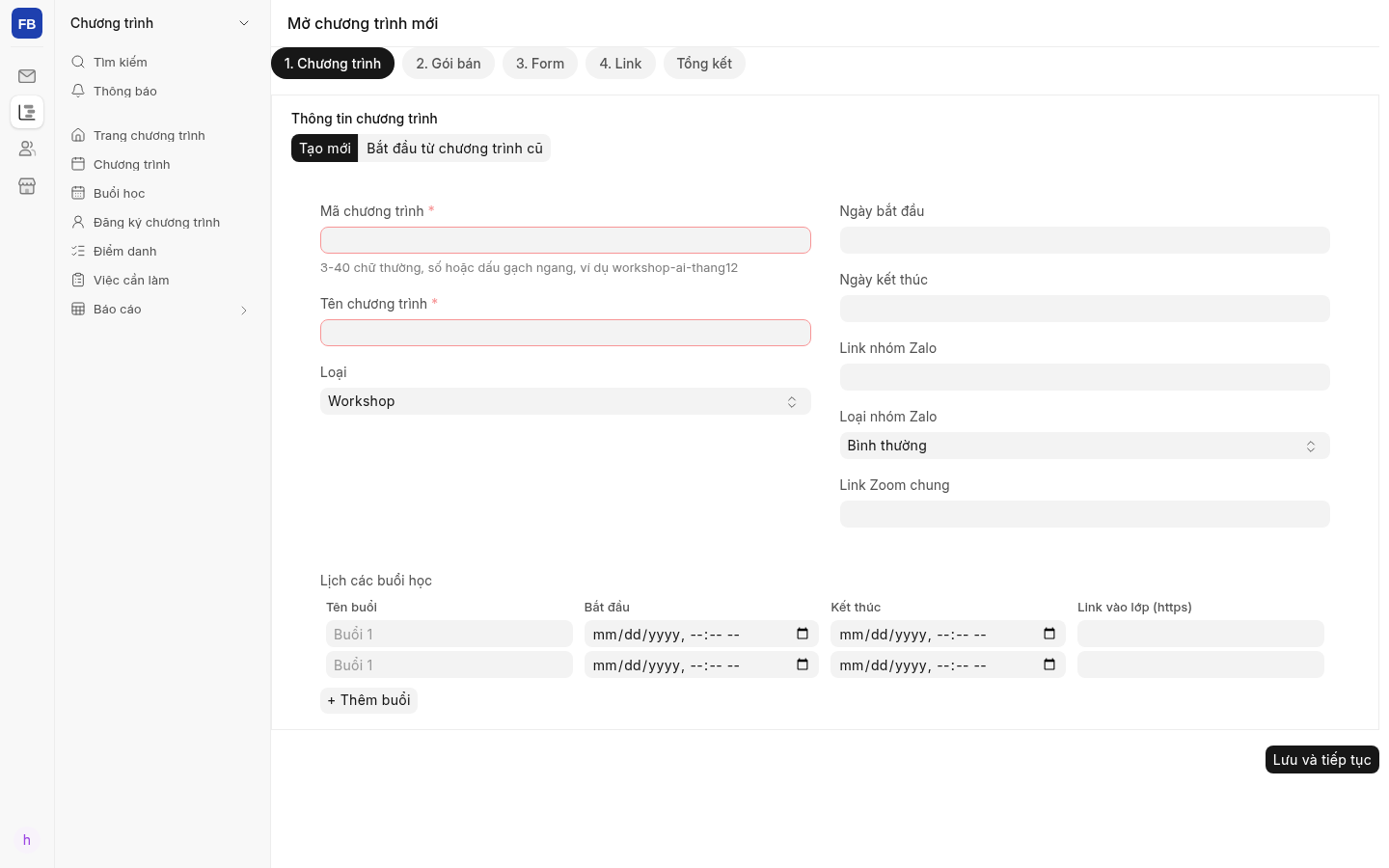Image resolution: width=1389 pixels, height=868 pixels.
Task: Click the Điểm danh checklist icon
Action: pyautogui.click(x=78, y=251)
